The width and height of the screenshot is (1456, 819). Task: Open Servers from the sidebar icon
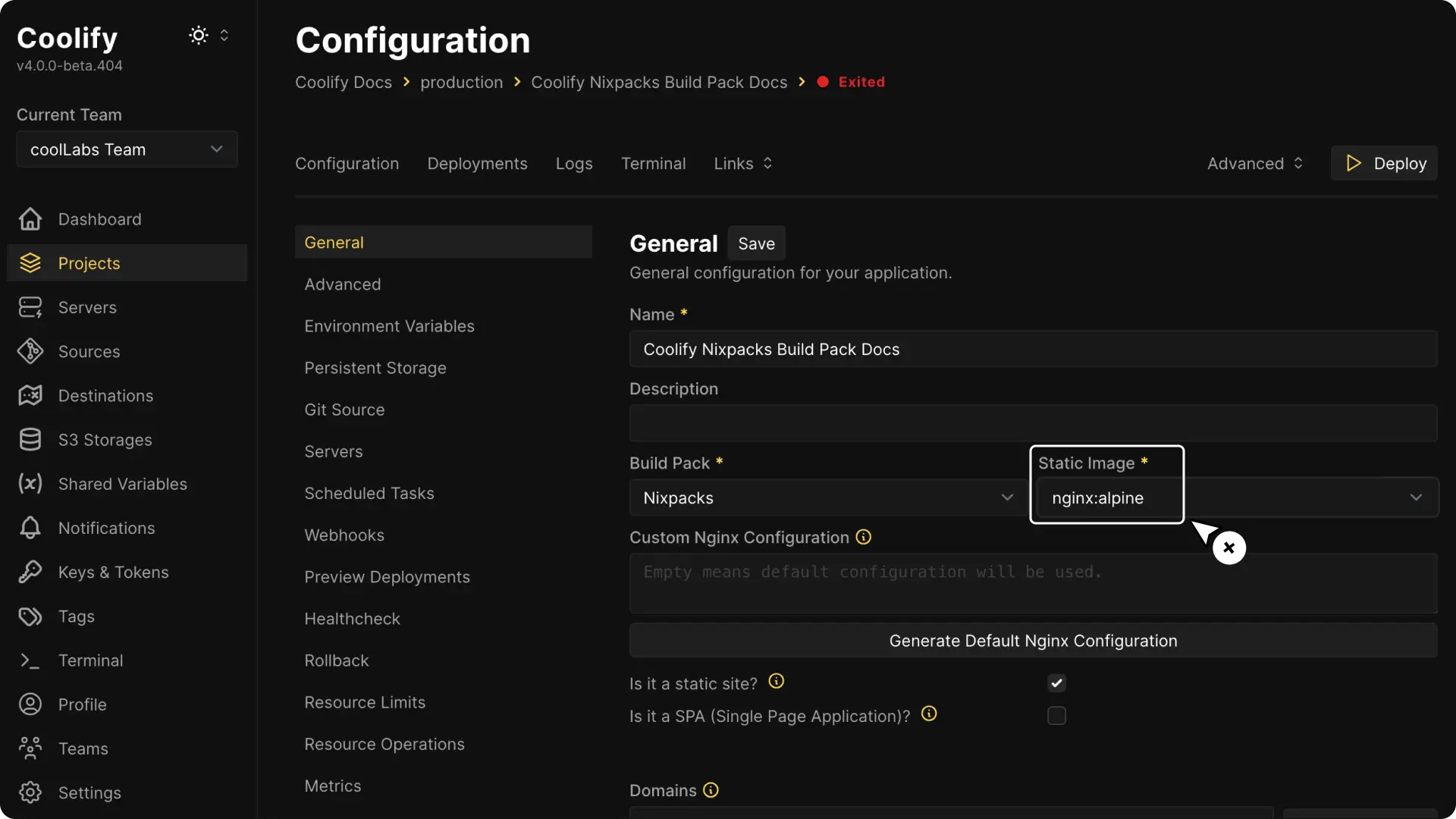coord(30,307)
